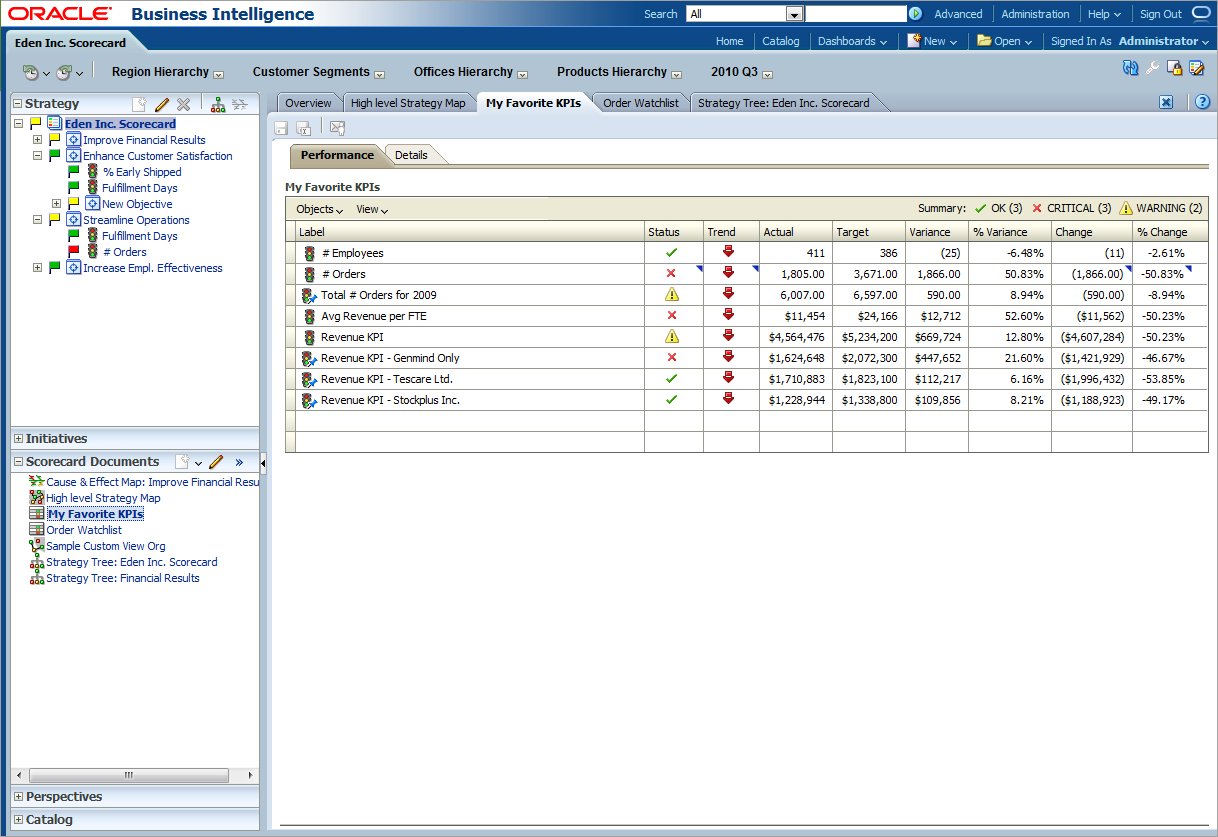The image size is (1218, 837).
Task: Click the save as icon above Performance tab
Action: (303, 128)
